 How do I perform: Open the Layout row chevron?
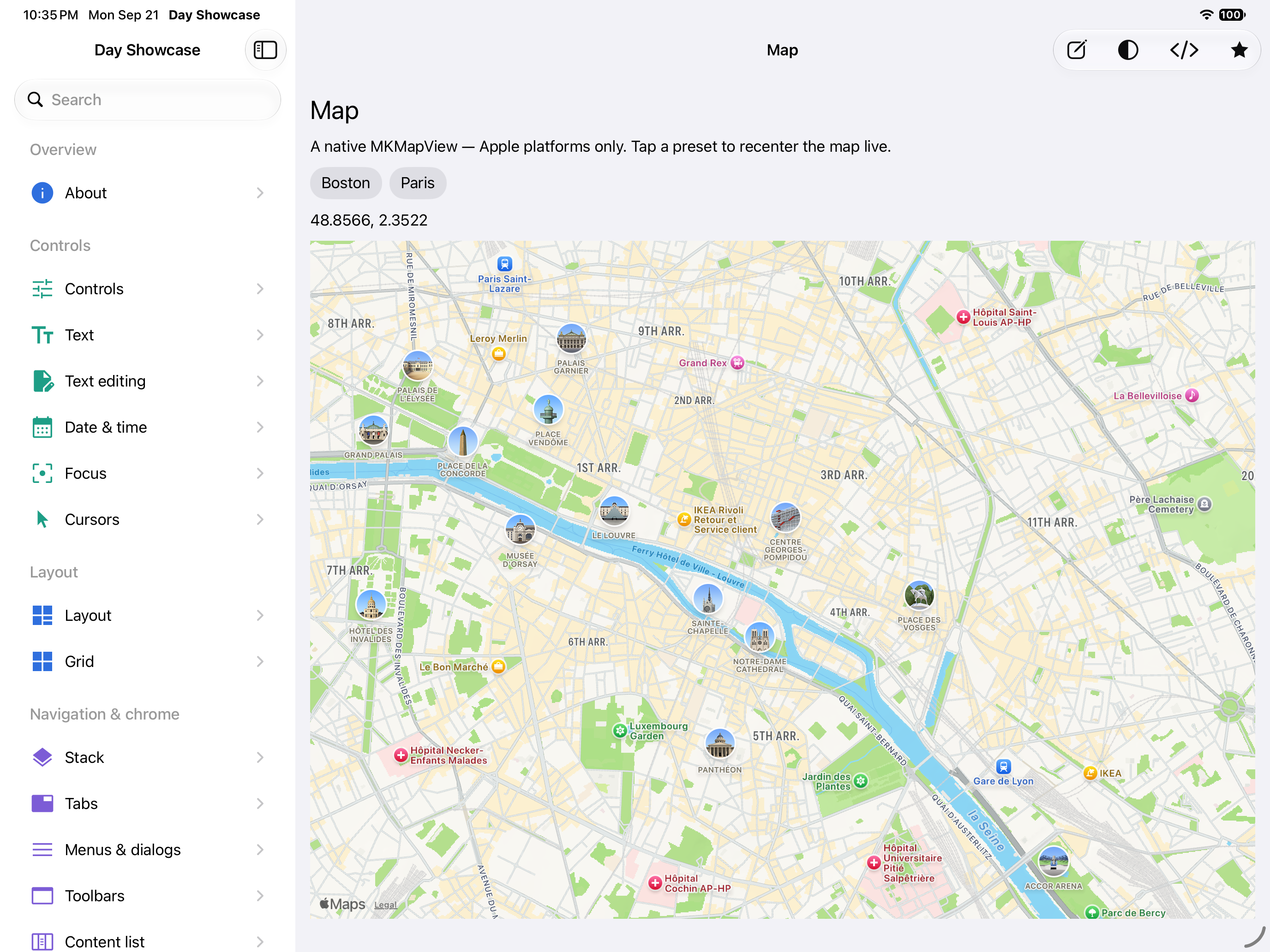(260, 615)
